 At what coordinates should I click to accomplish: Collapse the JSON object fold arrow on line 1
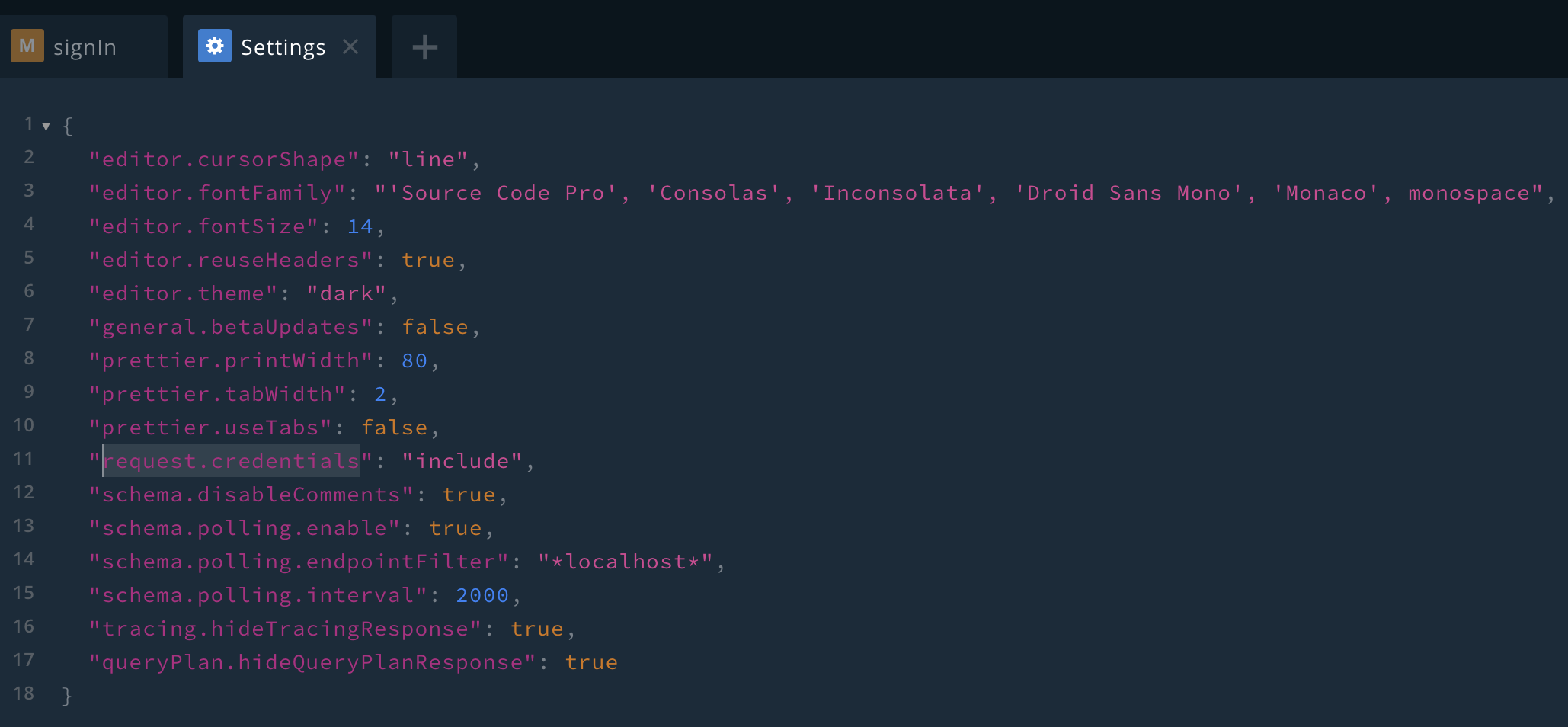pyautogui.click(x=46, y=127)
